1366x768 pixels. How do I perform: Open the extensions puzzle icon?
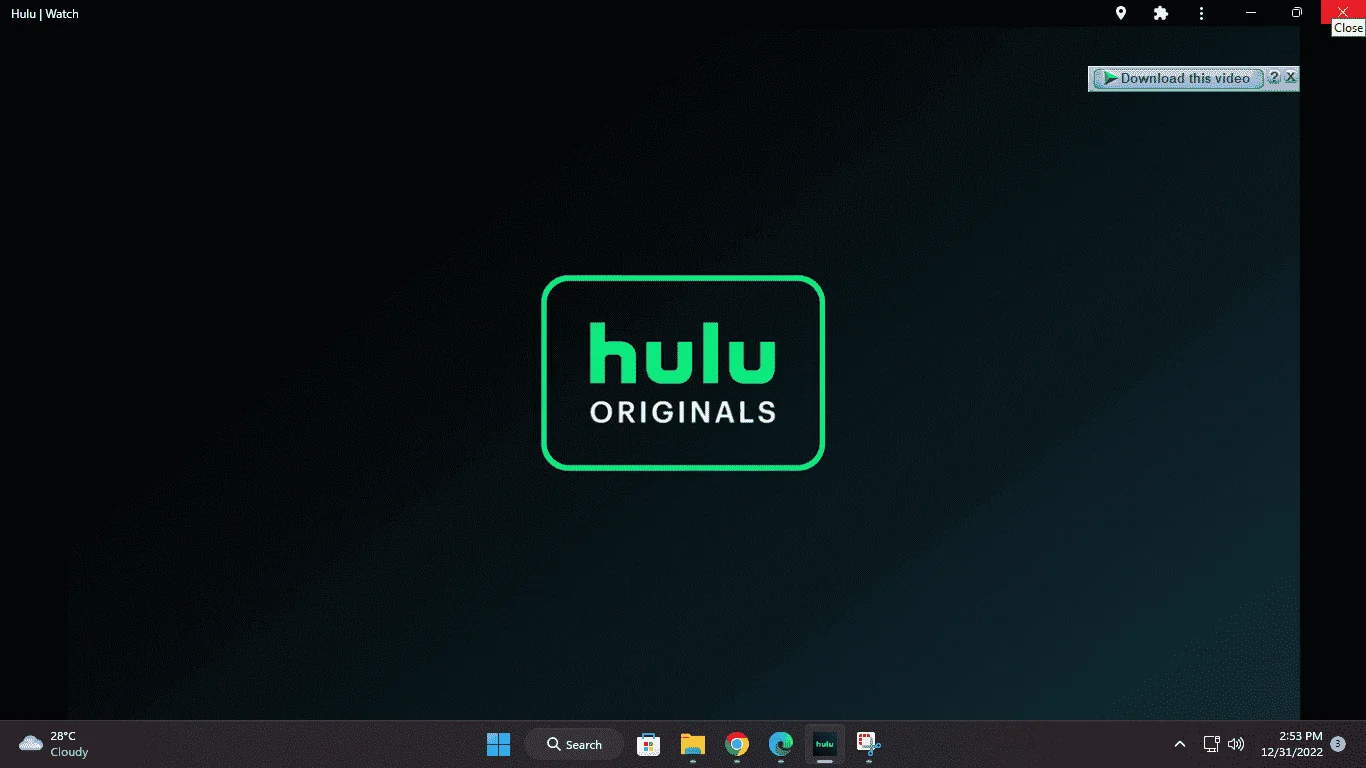pos(1161,13)
